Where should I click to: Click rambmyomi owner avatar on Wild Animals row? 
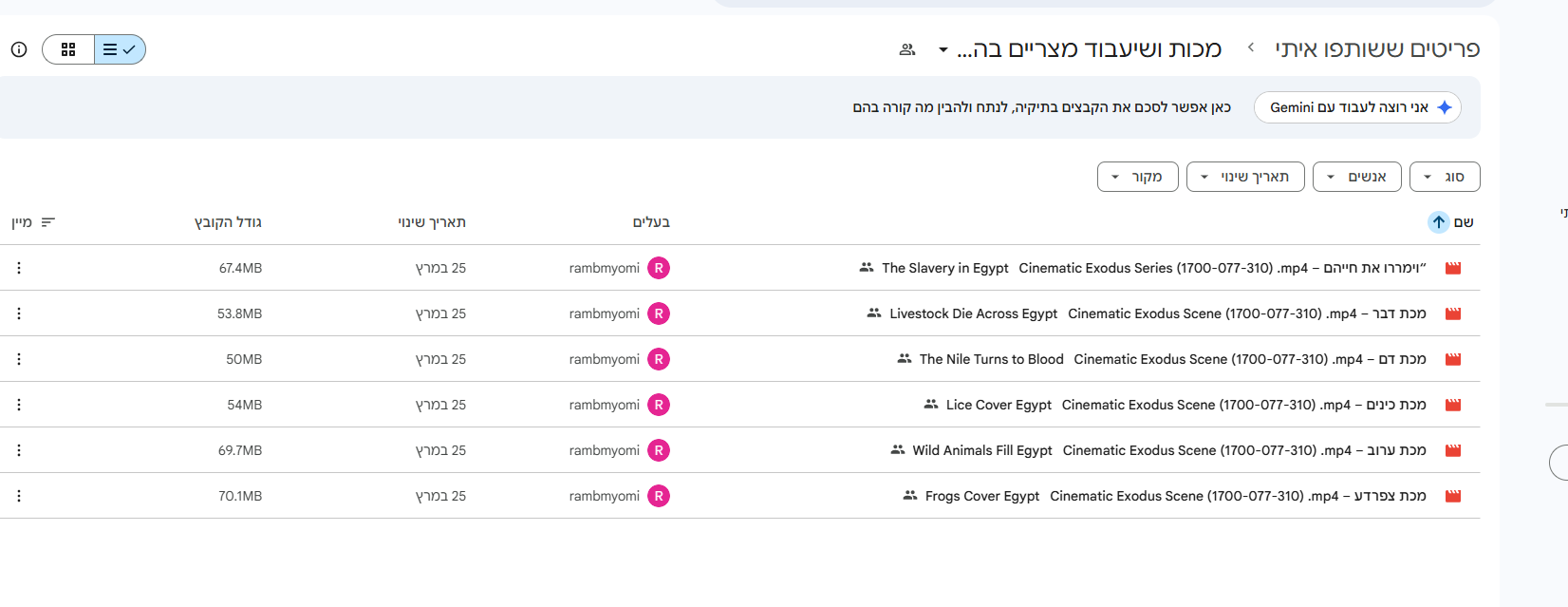click(x=659, y=450)
